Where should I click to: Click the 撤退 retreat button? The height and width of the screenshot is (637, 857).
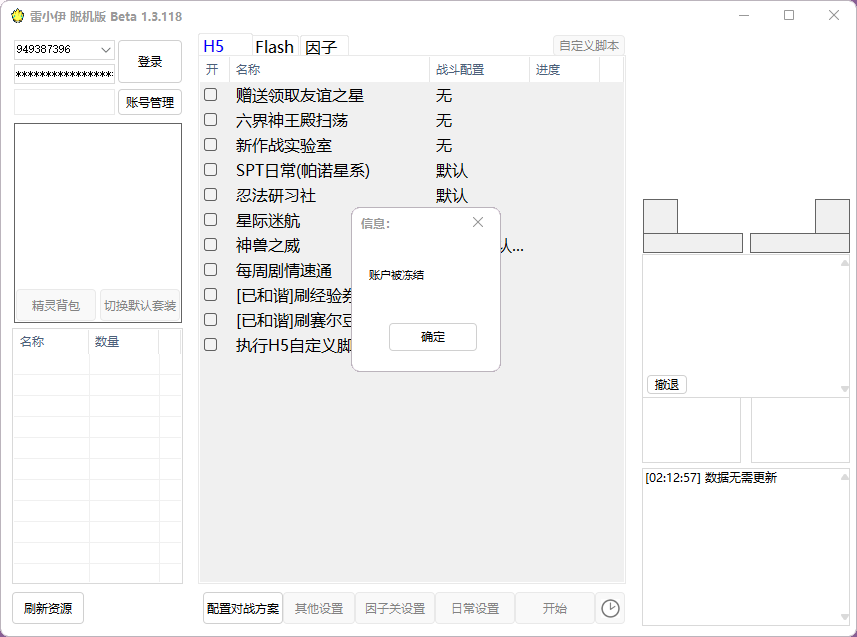click(x=667, y=384)
